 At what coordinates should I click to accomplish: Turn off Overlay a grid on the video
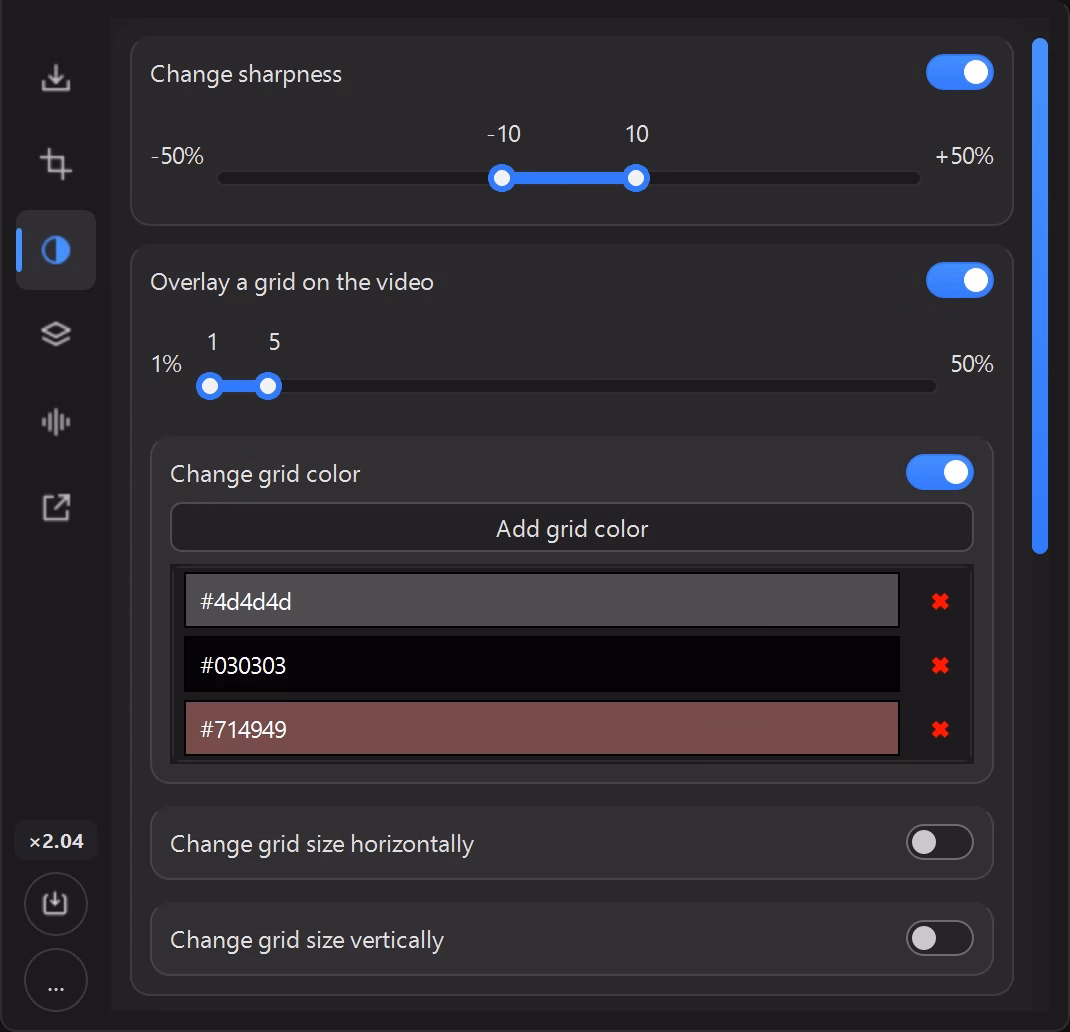pyautogui.click(x=959, y=281)
